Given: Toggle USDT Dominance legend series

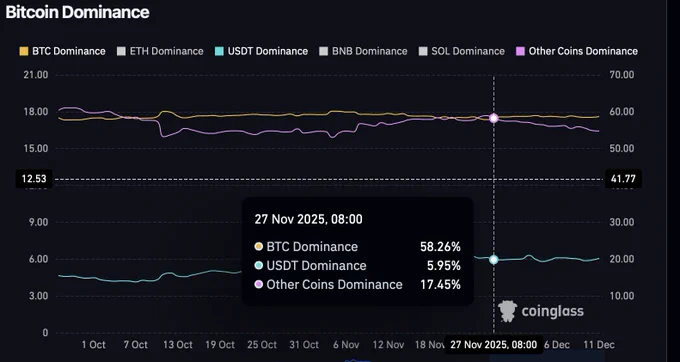Looking at the screenshot, I should coord(262,51).
